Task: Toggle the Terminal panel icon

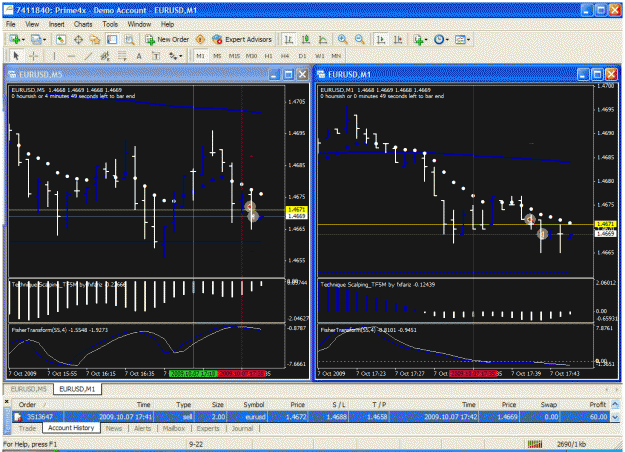Action: click(112, 39)
